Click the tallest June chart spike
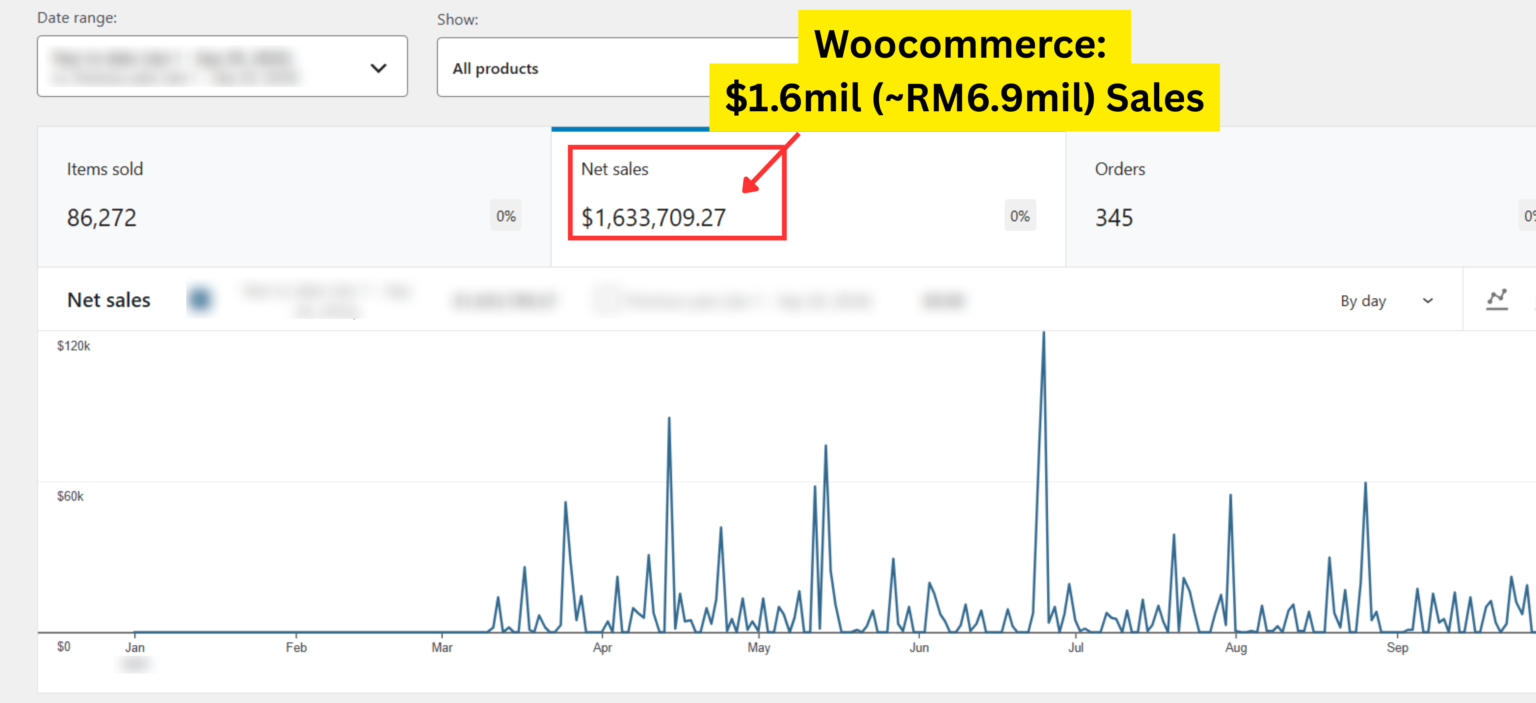Viewport: 1536px width, 703px height. pos(1043,336)
